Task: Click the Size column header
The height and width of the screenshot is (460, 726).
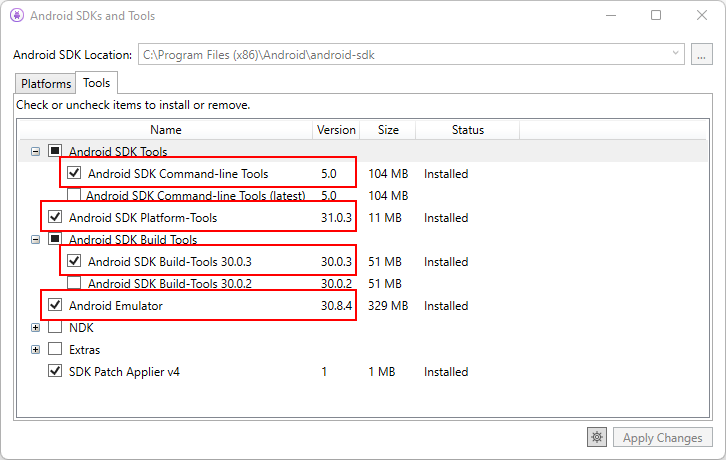Action: coord(388,130)
